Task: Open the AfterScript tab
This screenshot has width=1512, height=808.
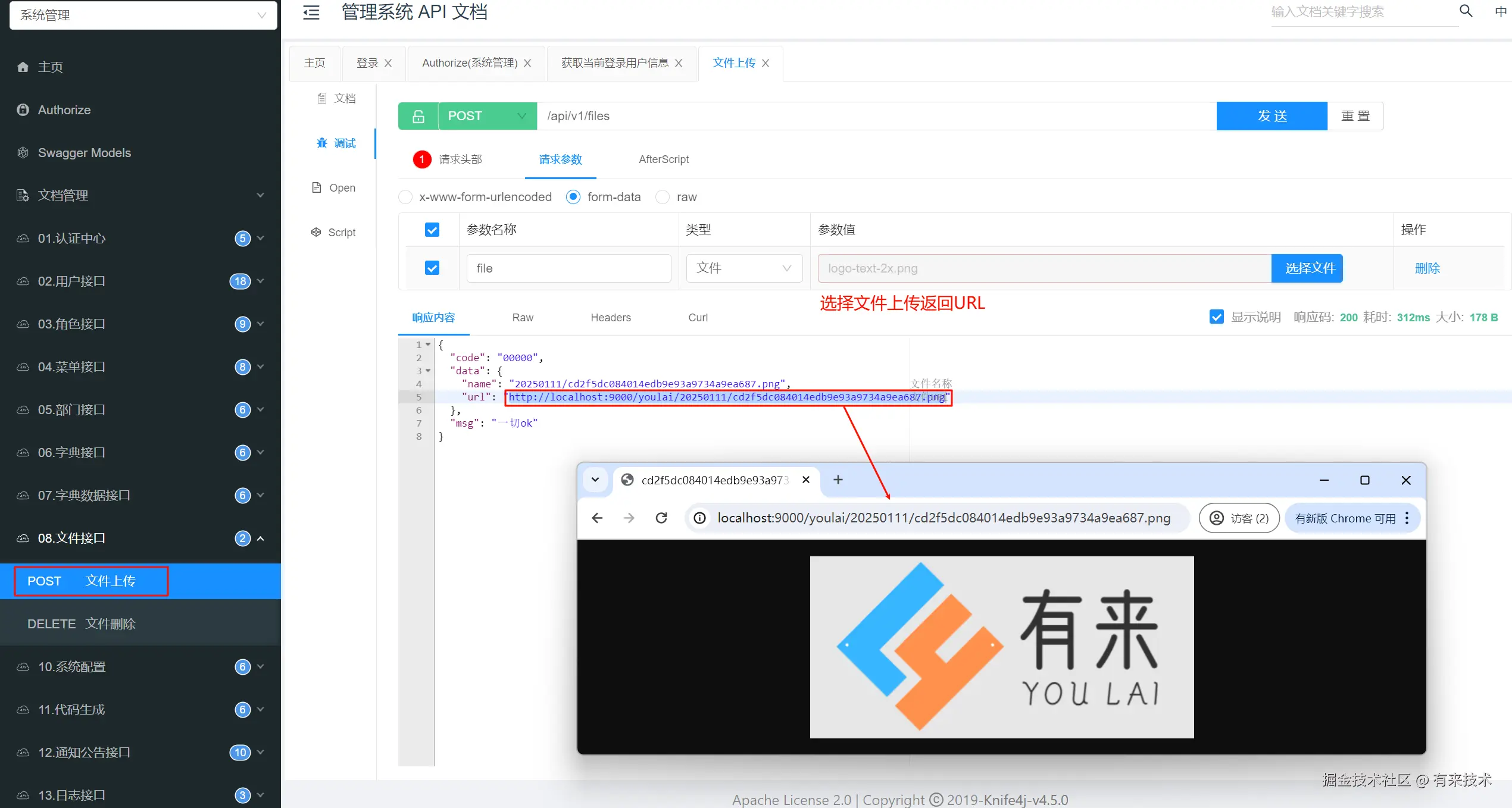Action: coord(663,159)
